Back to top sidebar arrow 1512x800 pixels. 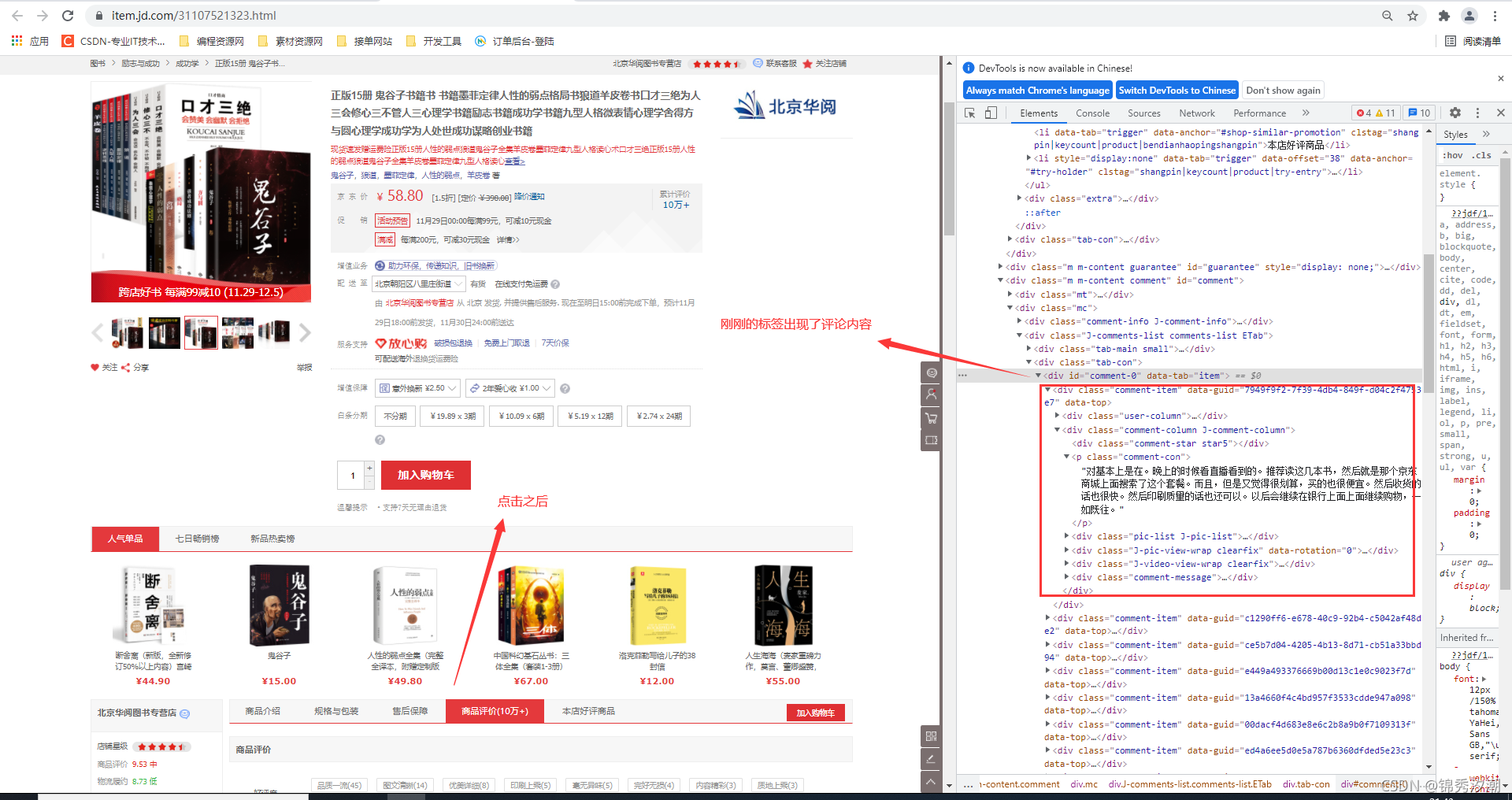[932, 782]
